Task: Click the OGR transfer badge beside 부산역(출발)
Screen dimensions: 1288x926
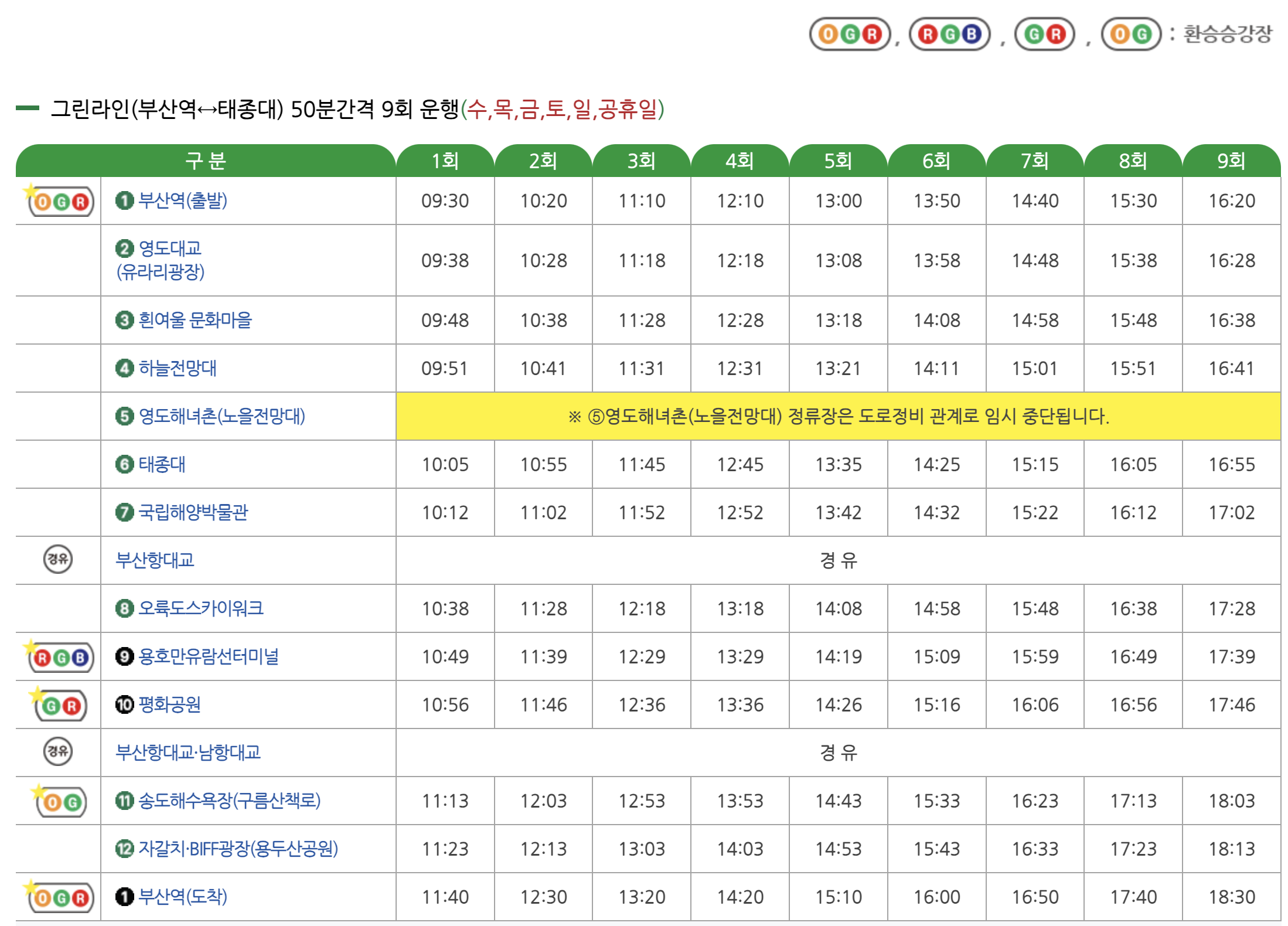Action: (61, 202)
